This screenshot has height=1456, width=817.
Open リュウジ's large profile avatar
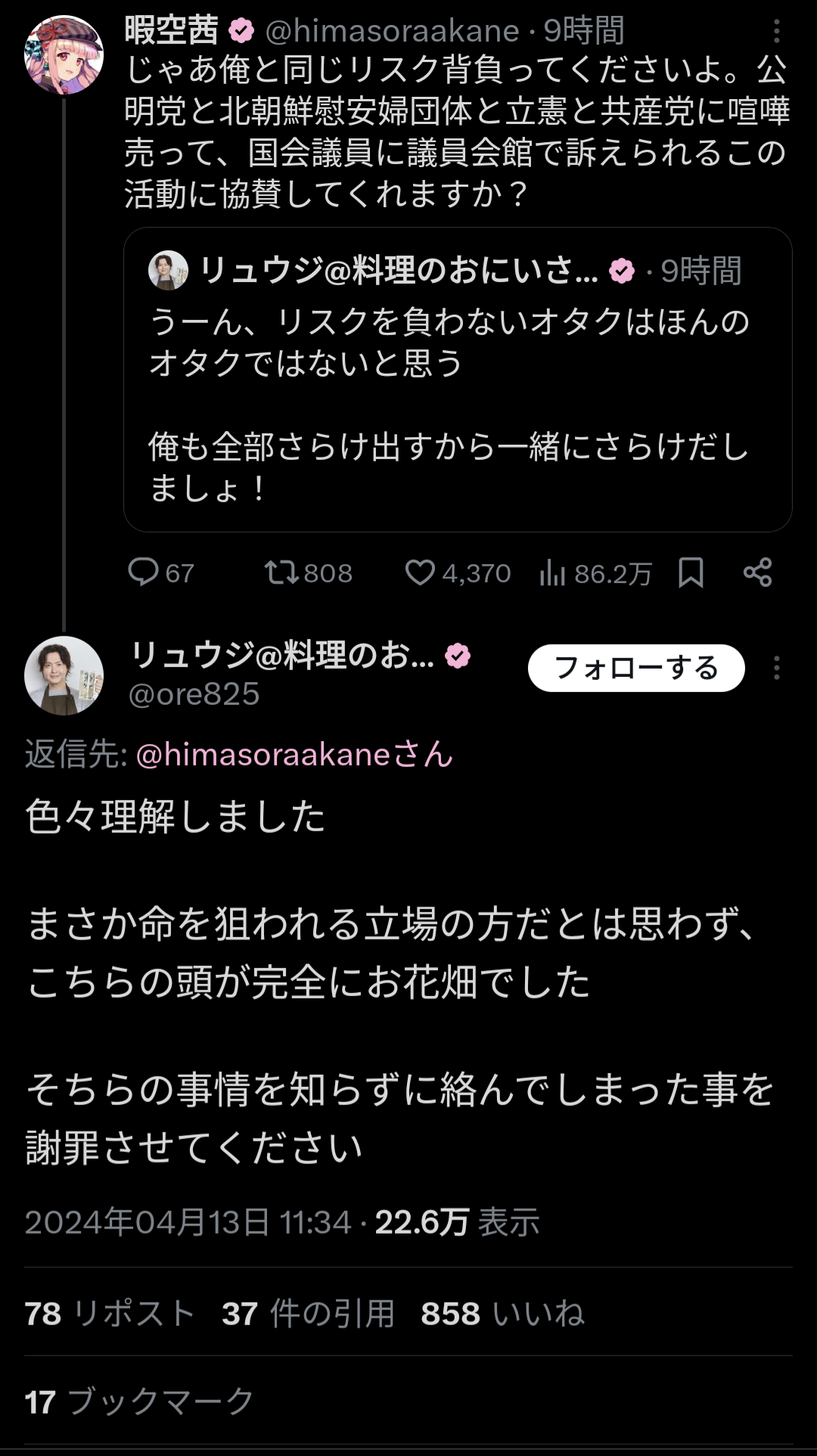click(64, 675)
